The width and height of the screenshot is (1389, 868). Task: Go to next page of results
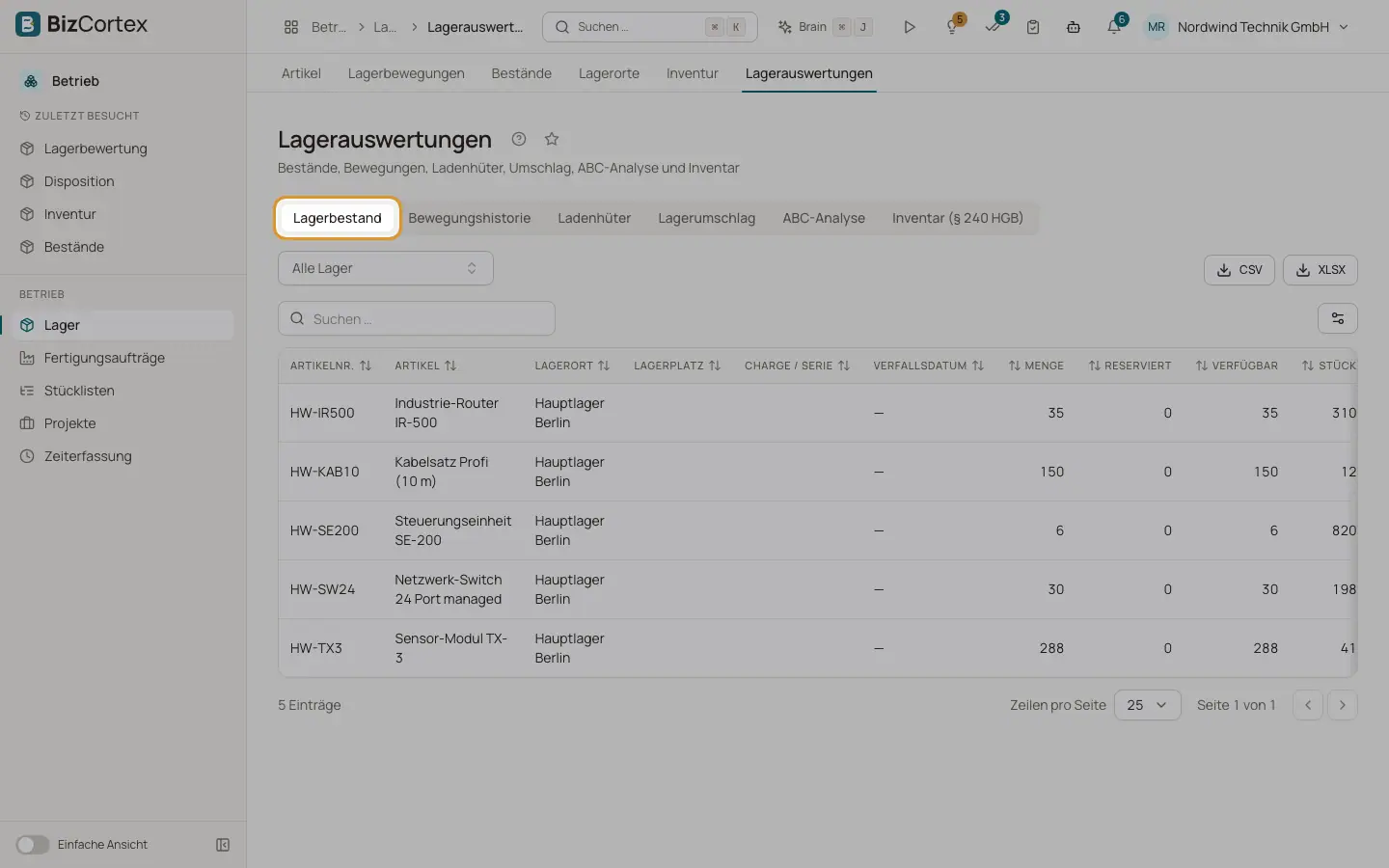click(1343, 705)
